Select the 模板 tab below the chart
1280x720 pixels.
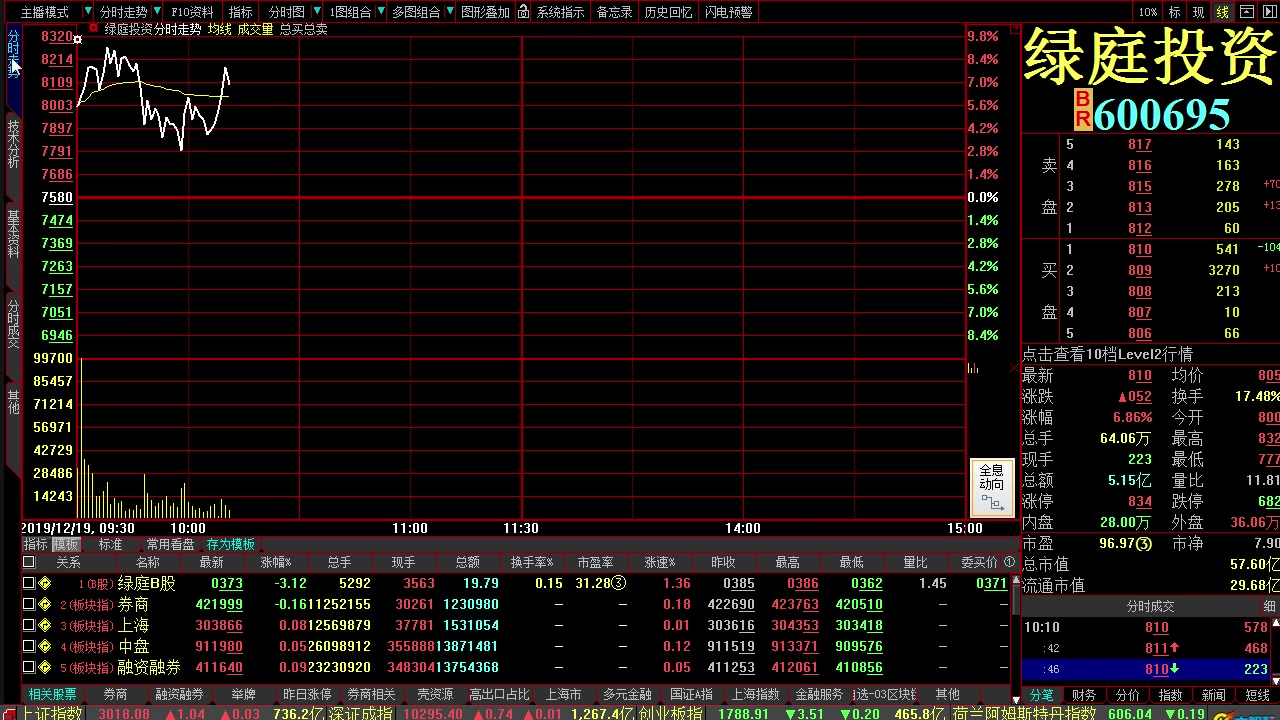tap(66, 544)
